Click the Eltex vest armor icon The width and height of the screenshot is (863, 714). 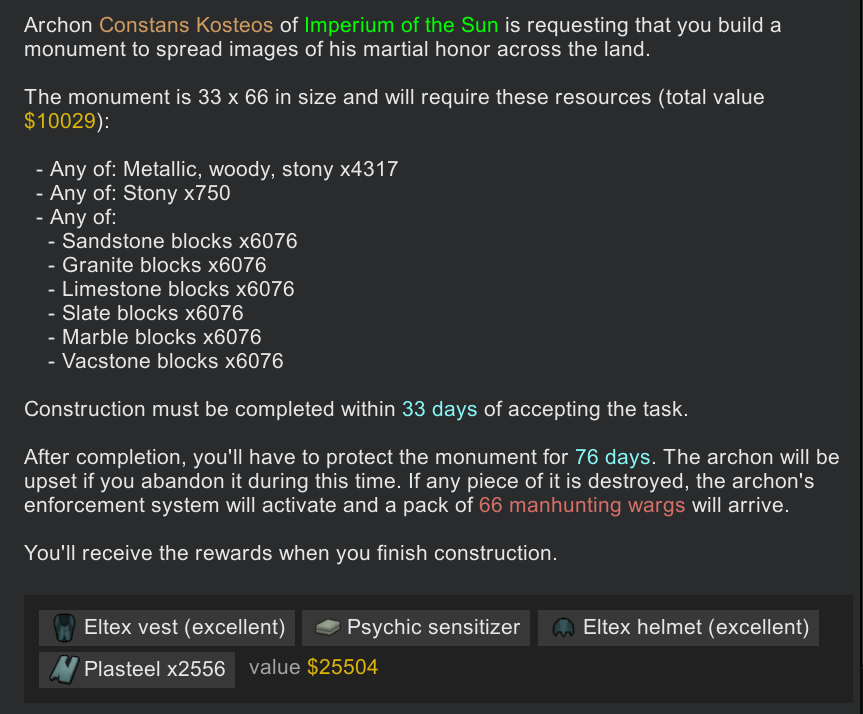click(x=64, y=628)
